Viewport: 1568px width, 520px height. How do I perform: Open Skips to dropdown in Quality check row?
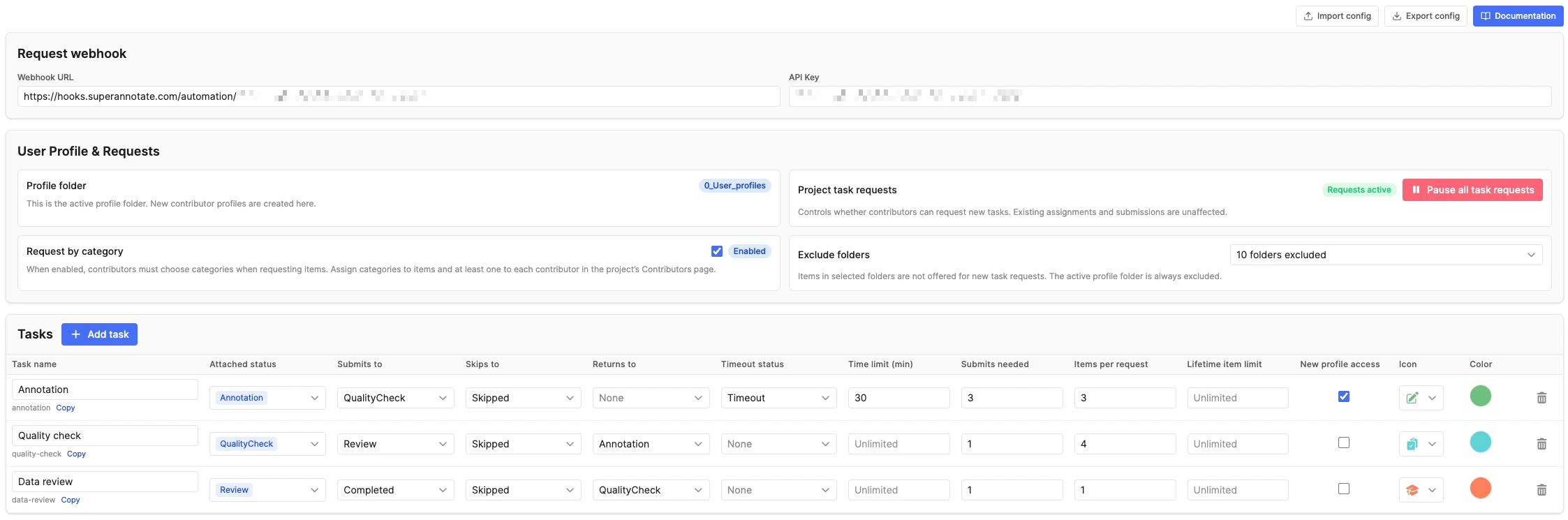click(x=523, y=444)
